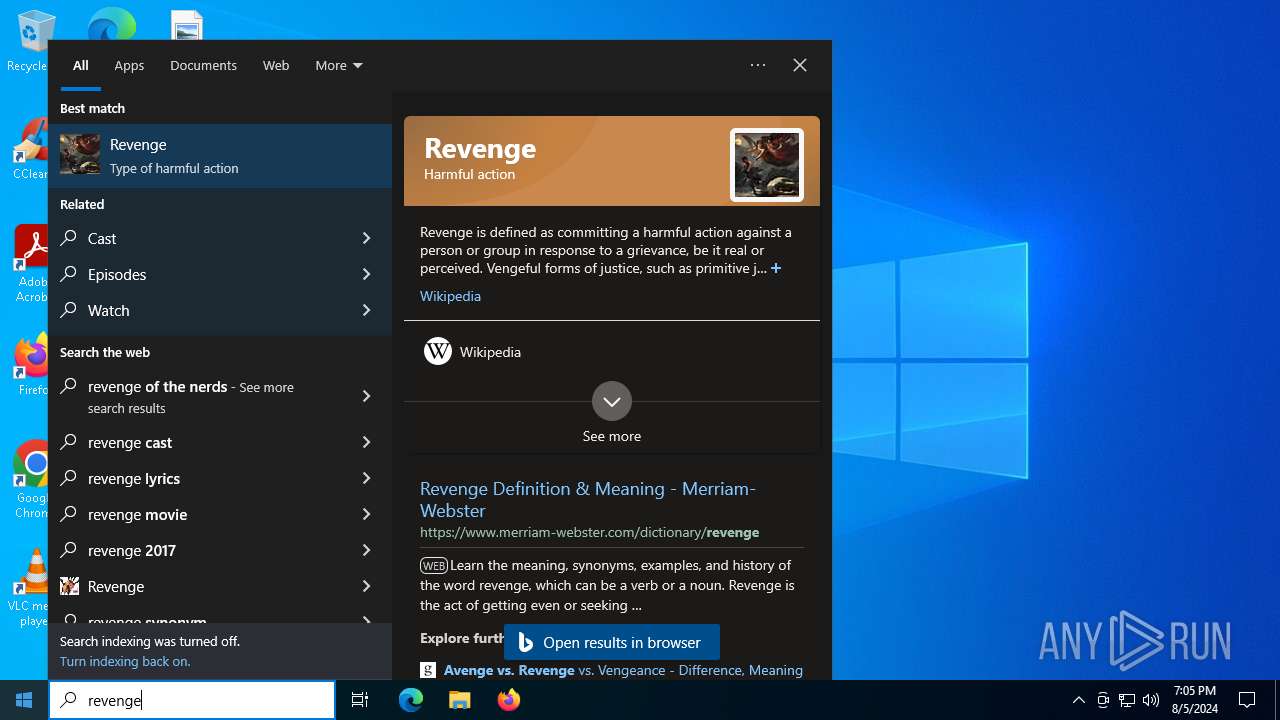Image resolution: width=1280 pixels, height=720 pixels.
Task: Expand the revenge movie suggestion arrow
Action: click(366, 514)
